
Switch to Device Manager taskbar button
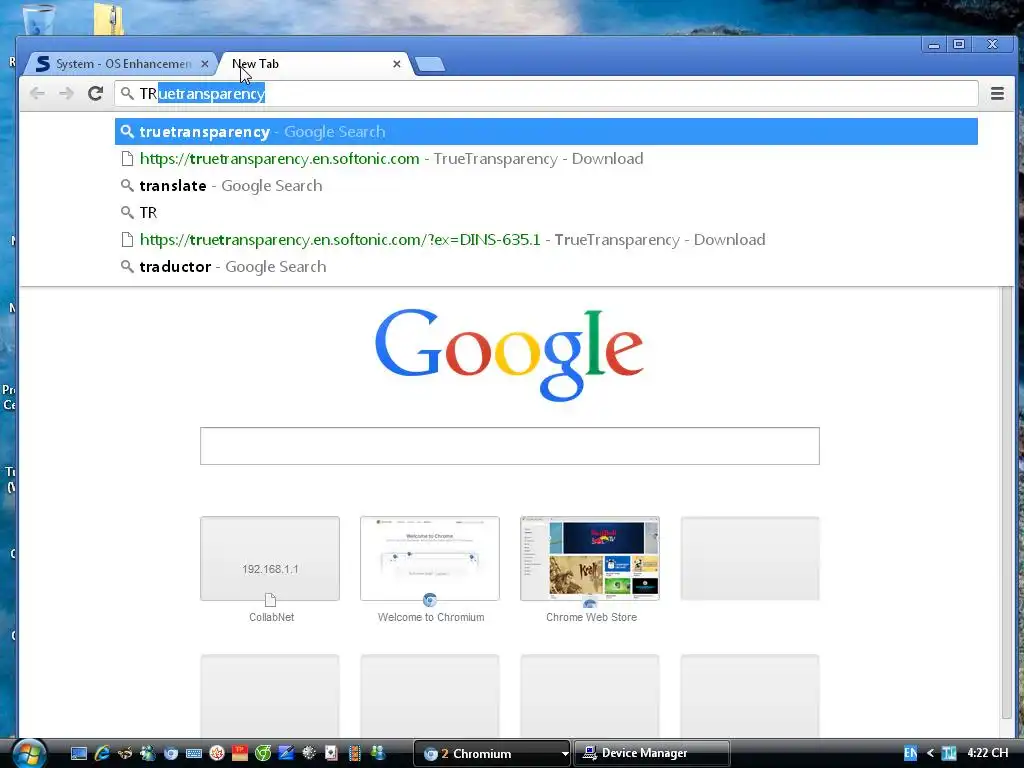click(x=651, y=754)
